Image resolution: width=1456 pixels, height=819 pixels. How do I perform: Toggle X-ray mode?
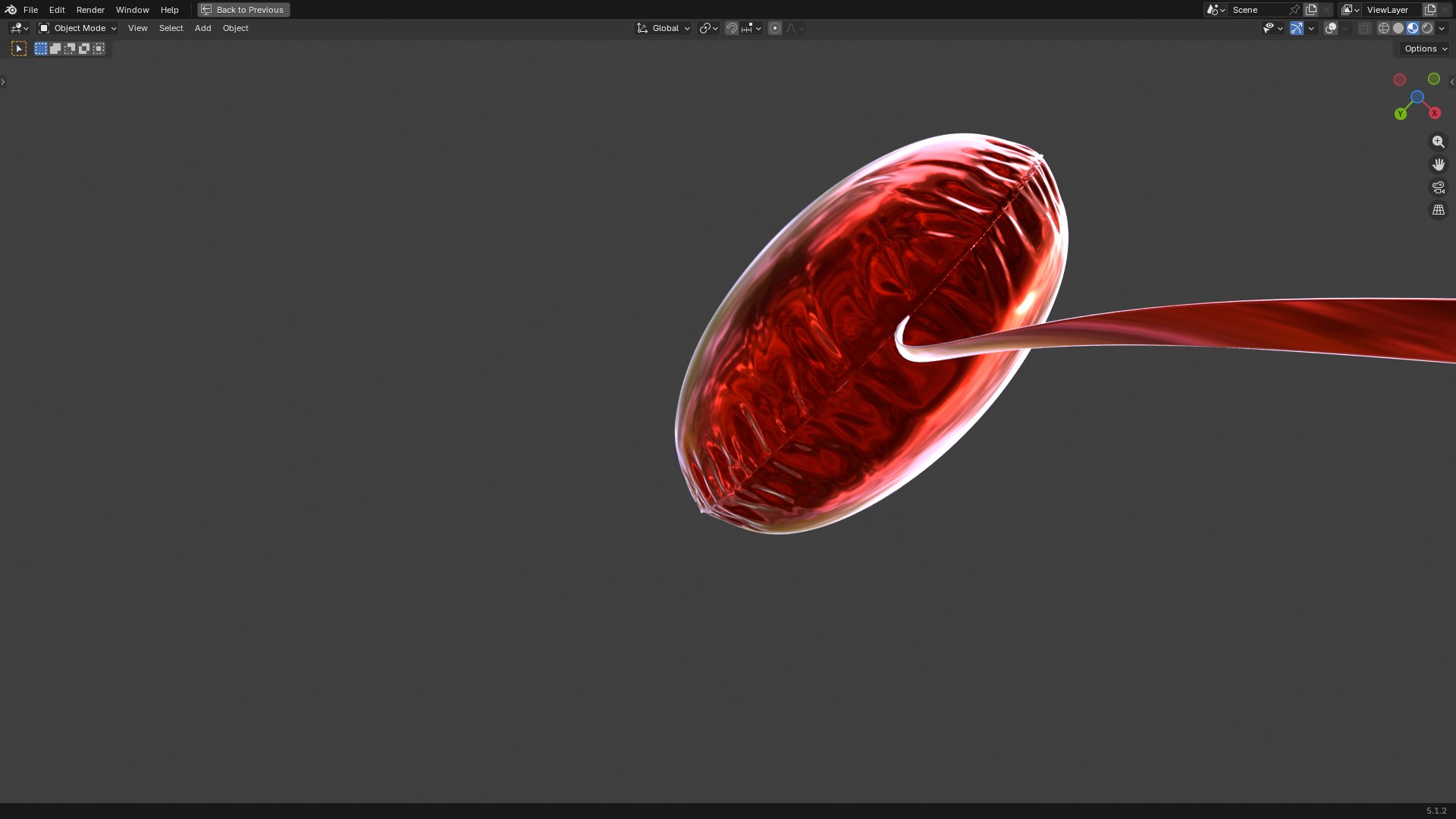[1365, 28]
